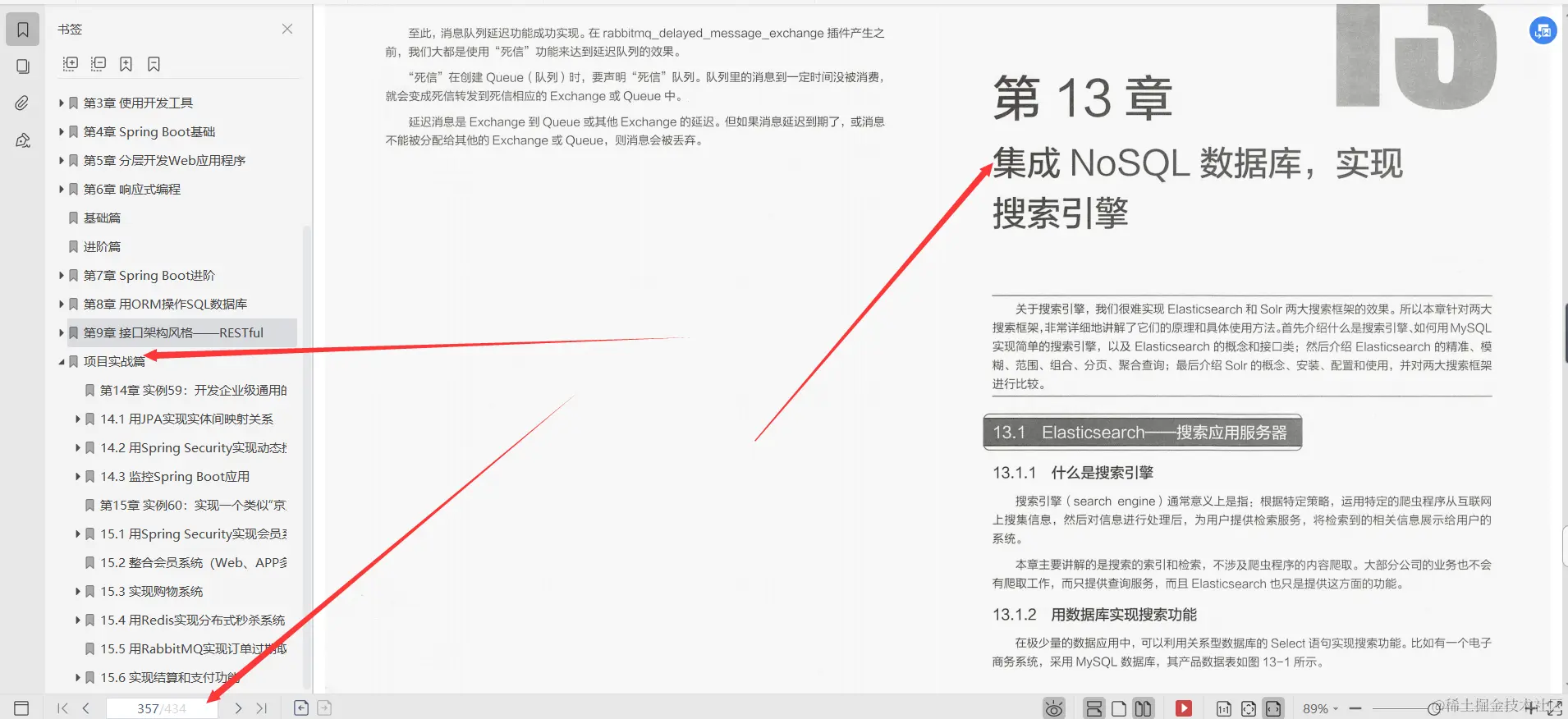Go to the next page

coord(238,708)
